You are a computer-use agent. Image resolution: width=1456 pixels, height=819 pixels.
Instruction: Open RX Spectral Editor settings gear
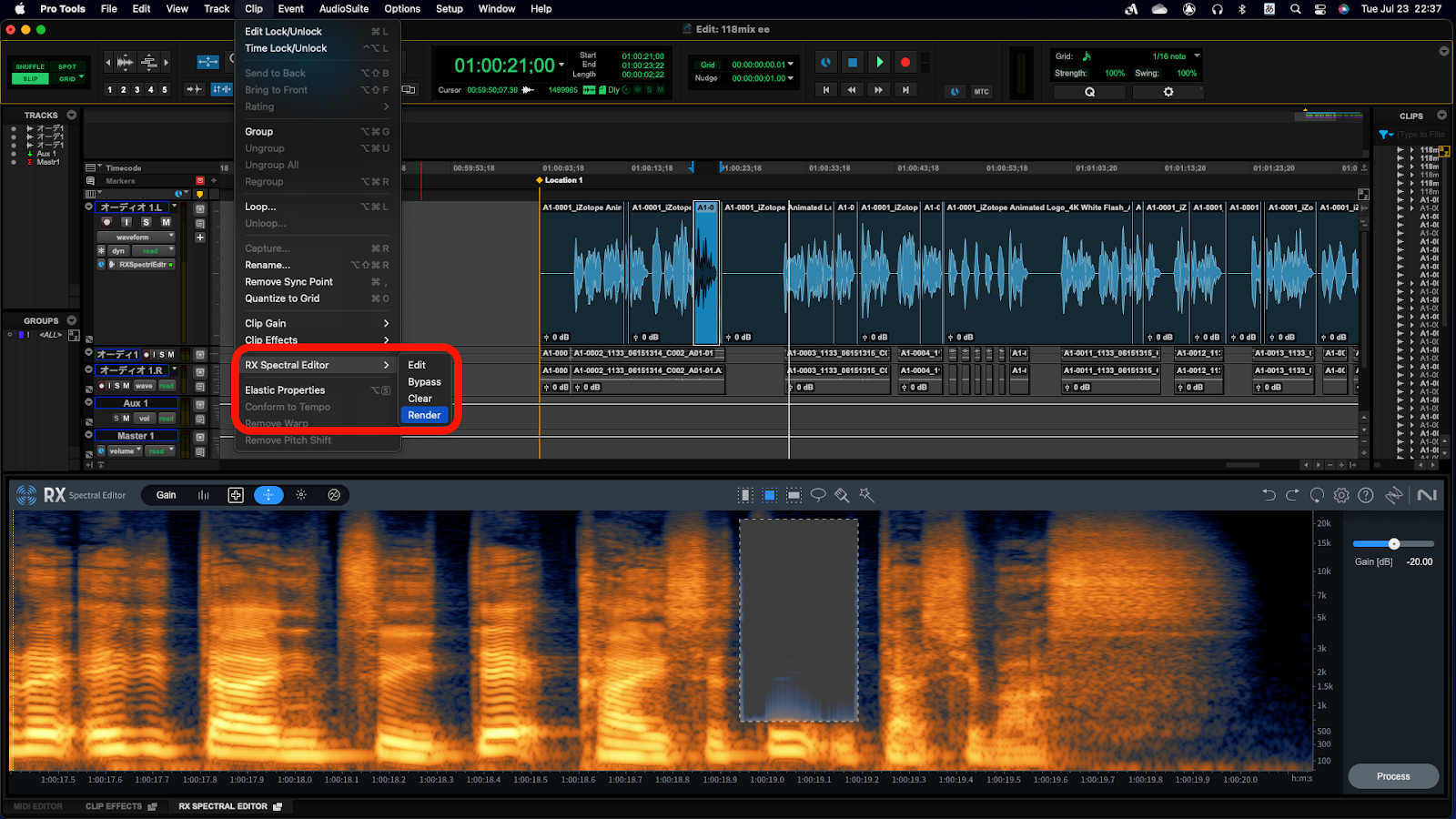pos(1341,495)
